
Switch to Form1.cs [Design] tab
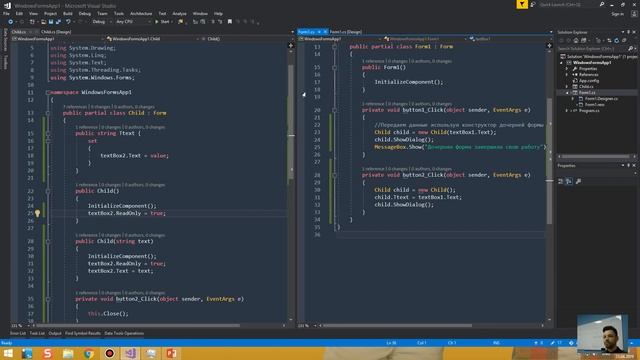pos(345,32)
